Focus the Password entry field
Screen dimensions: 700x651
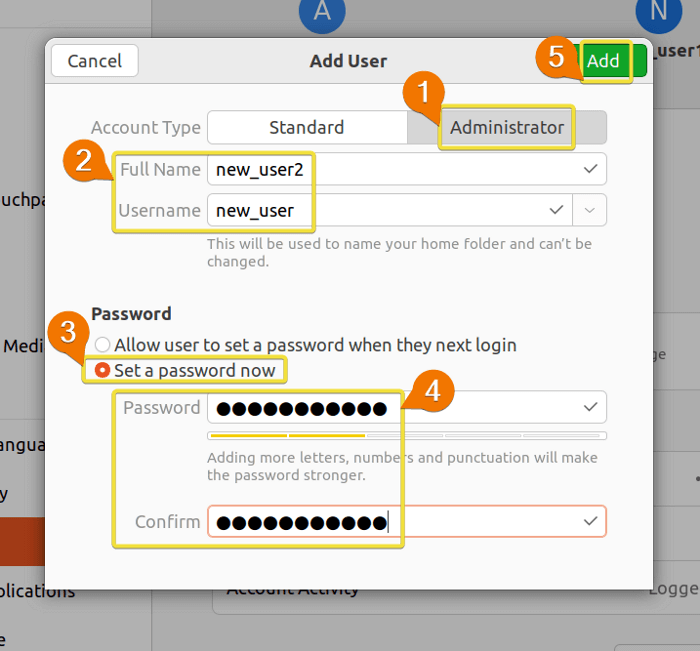tap(407, 407)
